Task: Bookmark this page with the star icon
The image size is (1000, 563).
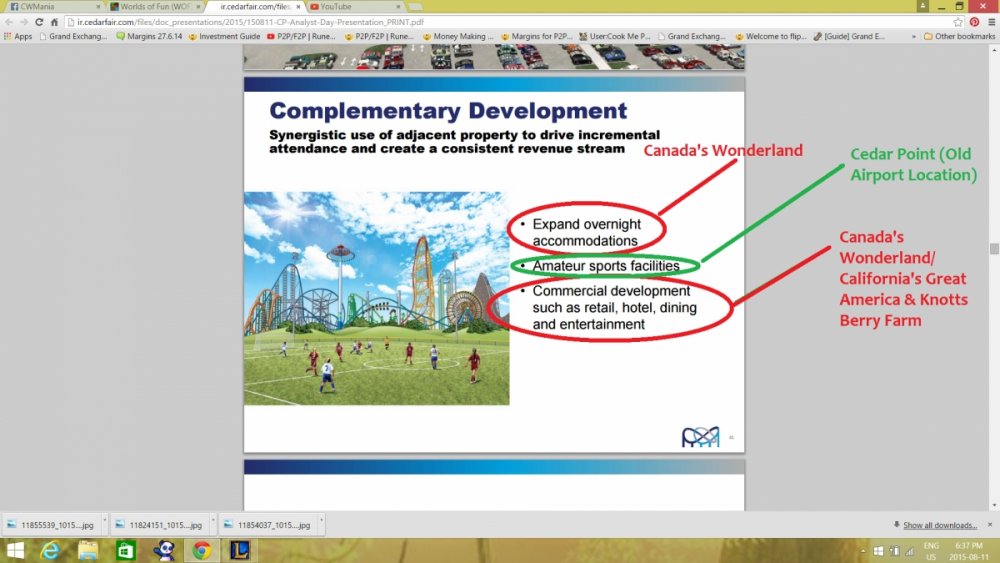Action: [x=958, y=21]
